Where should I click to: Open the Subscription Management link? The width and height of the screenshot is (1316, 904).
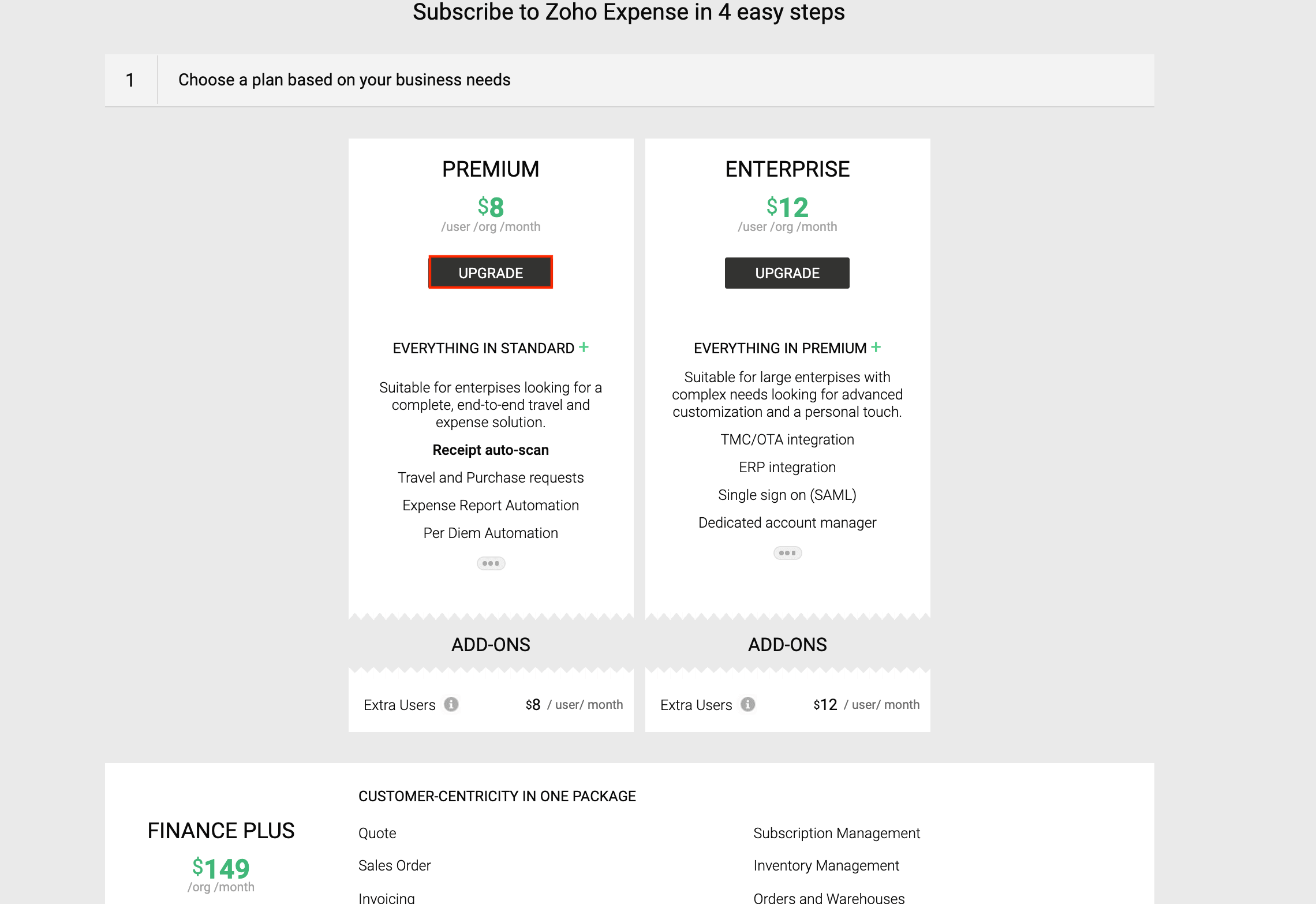click(836, 832)
